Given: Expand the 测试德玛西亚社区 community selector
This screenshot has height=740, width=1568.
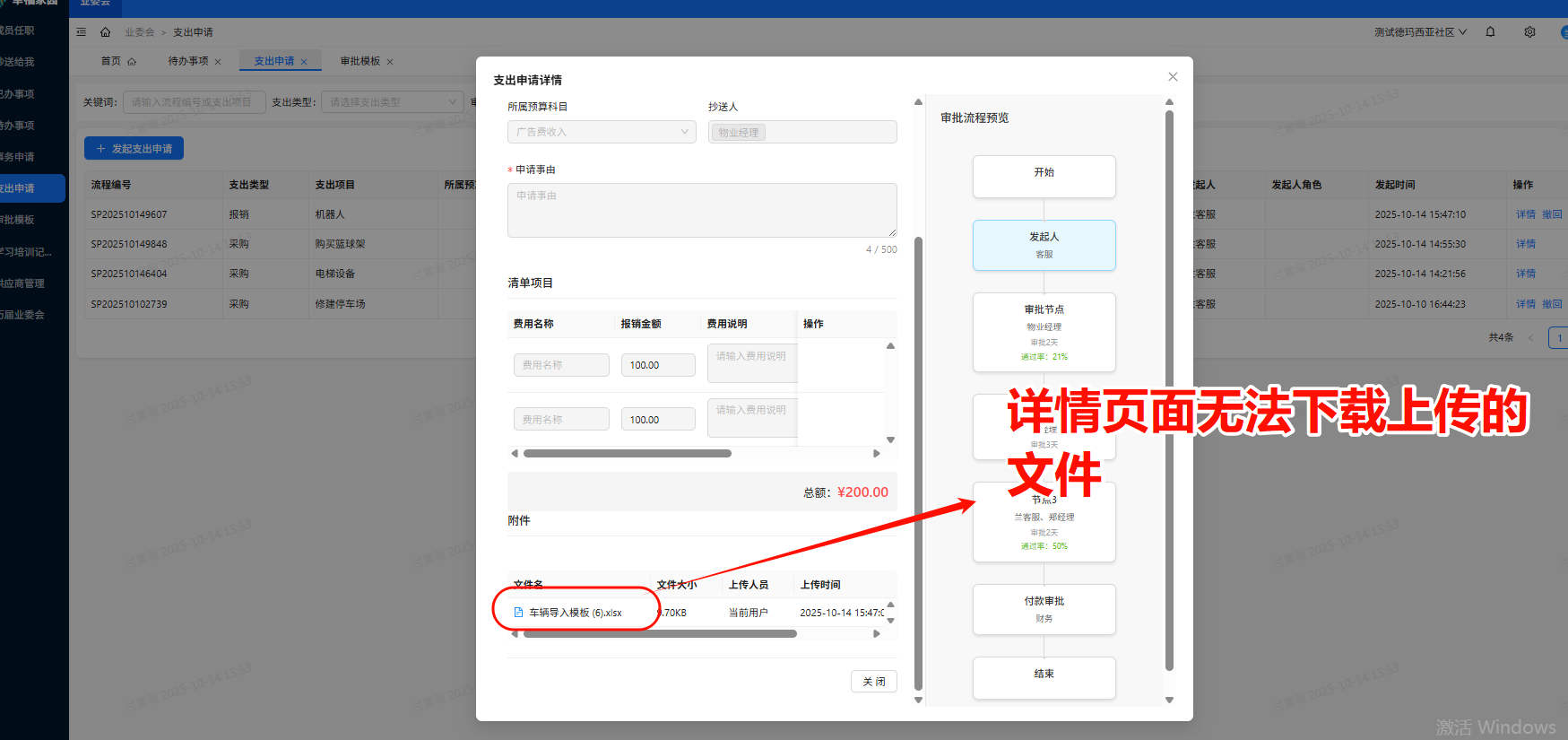Looking at the screenshot, I should click(1420, 32).
